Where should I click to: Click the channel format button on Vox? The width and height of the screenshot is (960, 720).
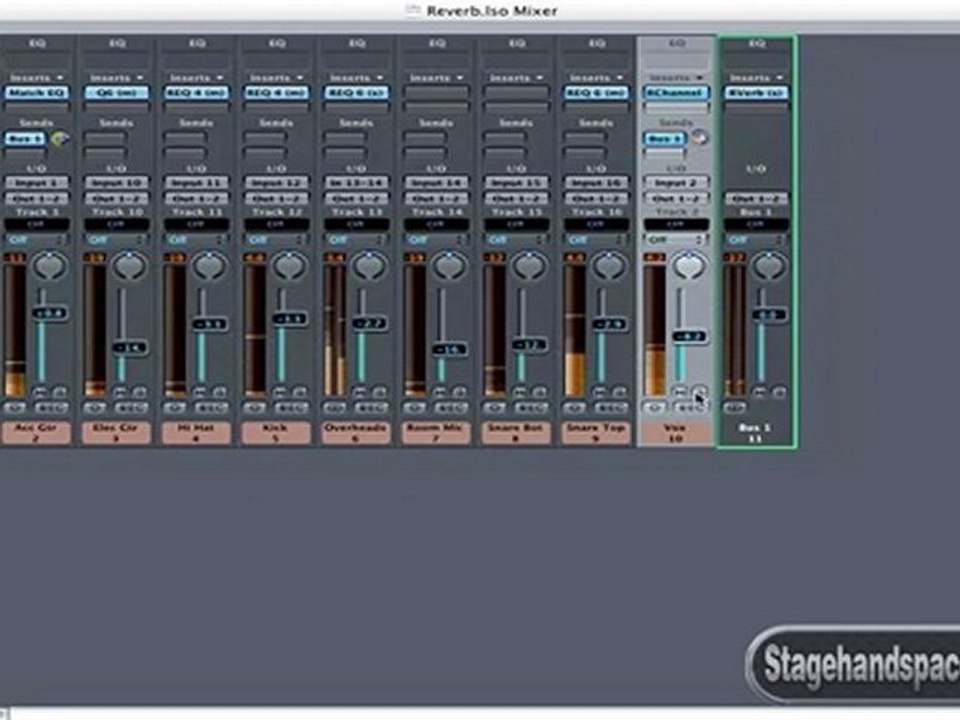[x=654, y=407]
